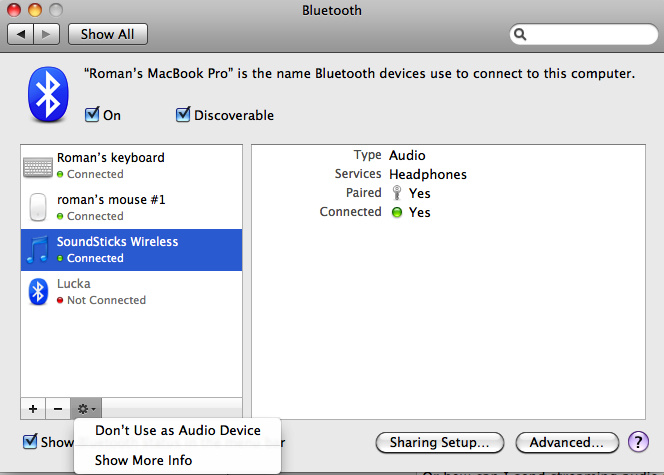This screenshot has width=664, height=475.
Task: Open the Bluetooth help question mark
Action: click(638, 442)
